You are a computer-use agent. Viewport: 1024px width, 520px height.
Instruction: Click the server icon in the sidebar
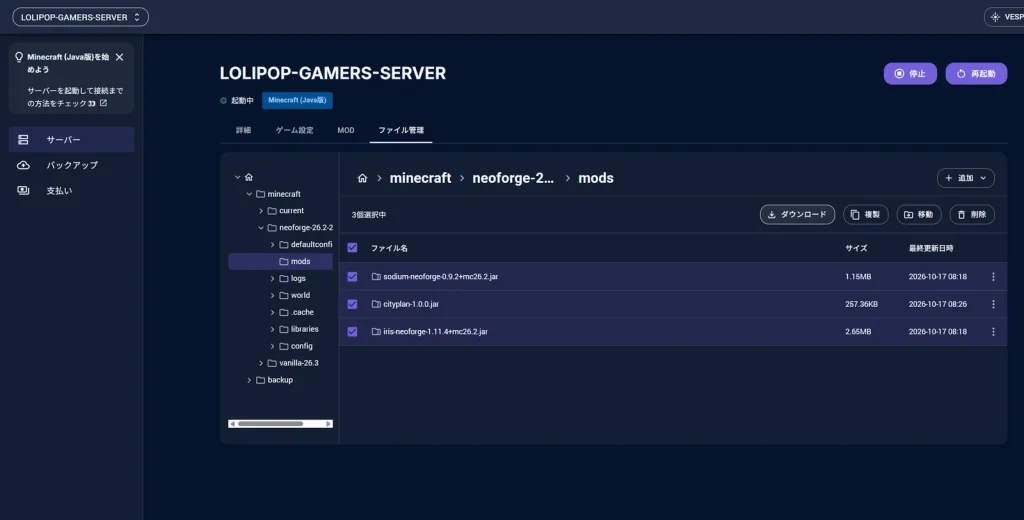tap(24, 140)
